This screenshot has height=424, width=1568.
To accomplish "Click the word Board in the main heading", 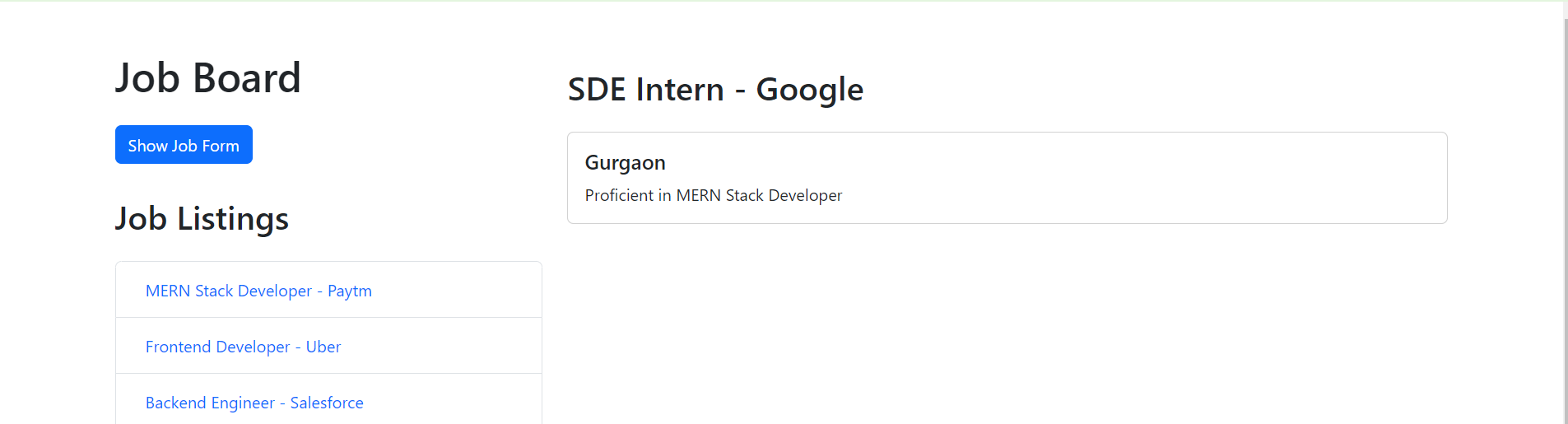I will [x=247, y=78].
